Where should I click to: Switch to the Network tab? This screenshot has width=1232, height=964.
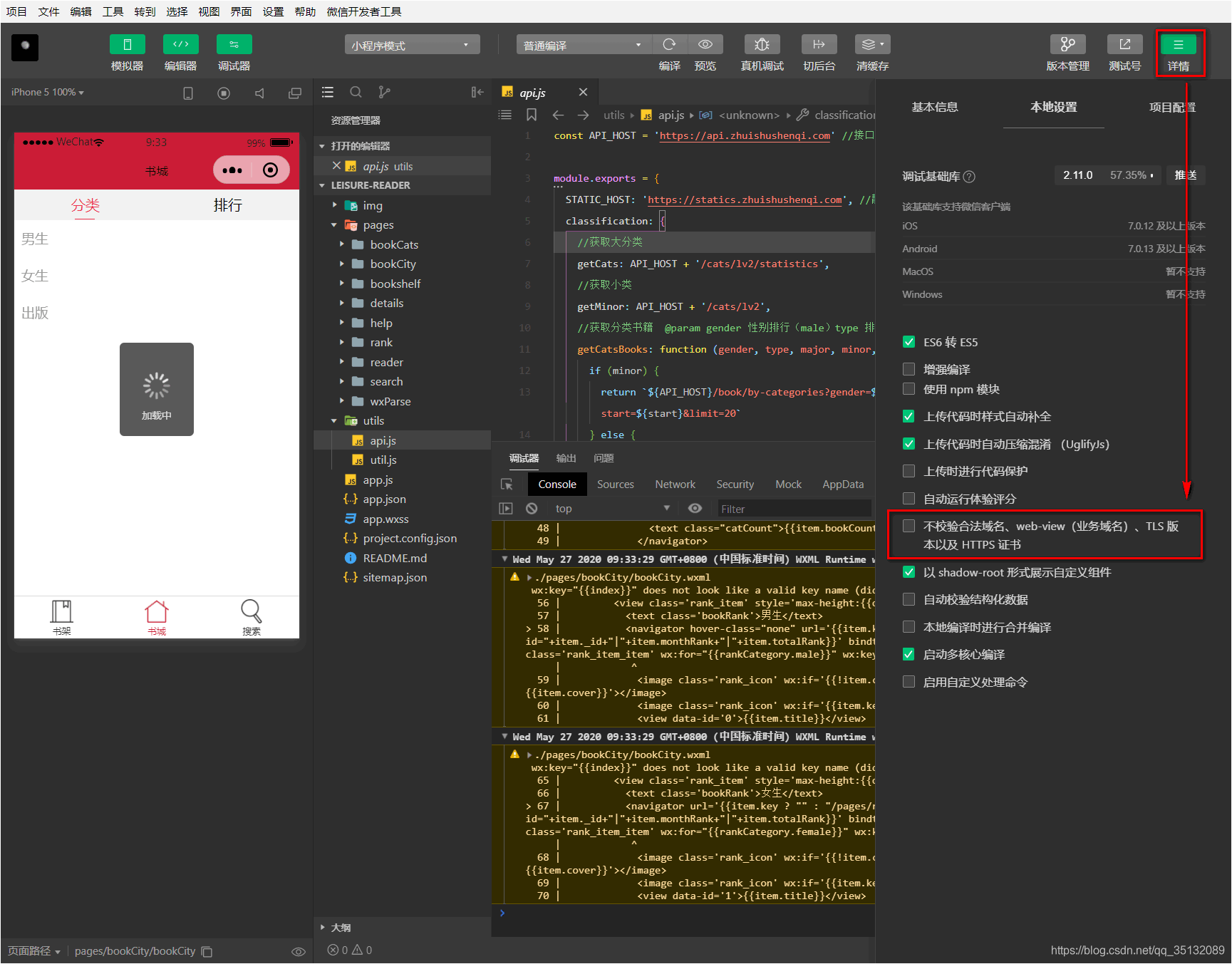coord(675,484)
